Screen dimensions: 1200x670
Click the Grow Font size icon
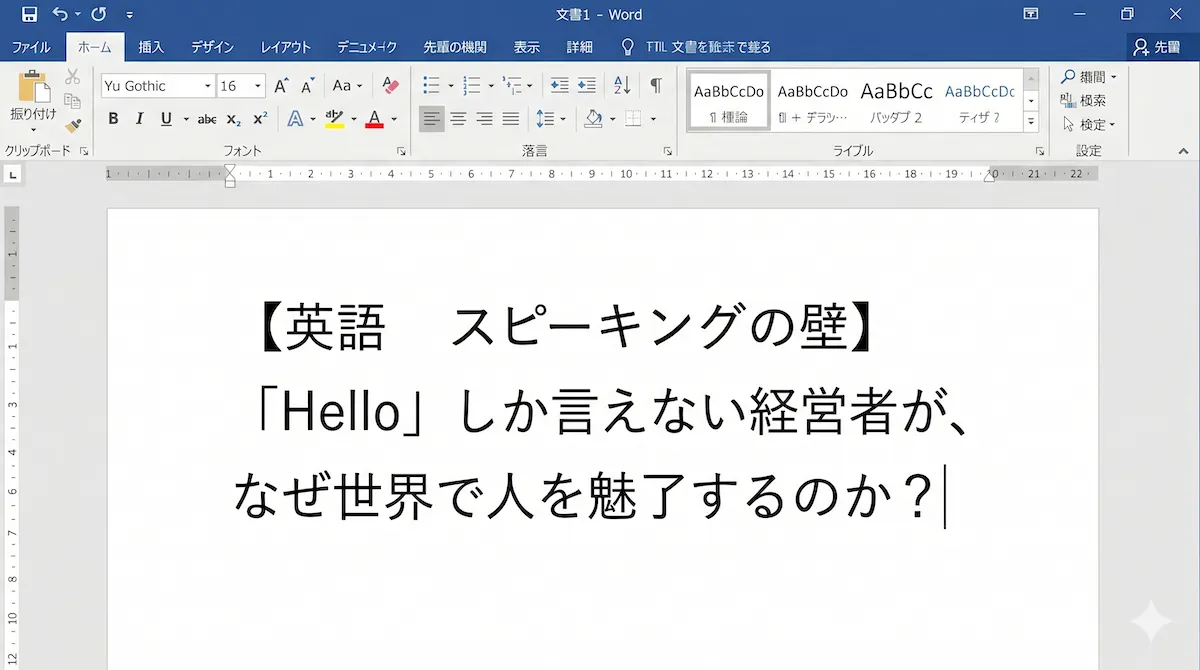pos(282,86)
